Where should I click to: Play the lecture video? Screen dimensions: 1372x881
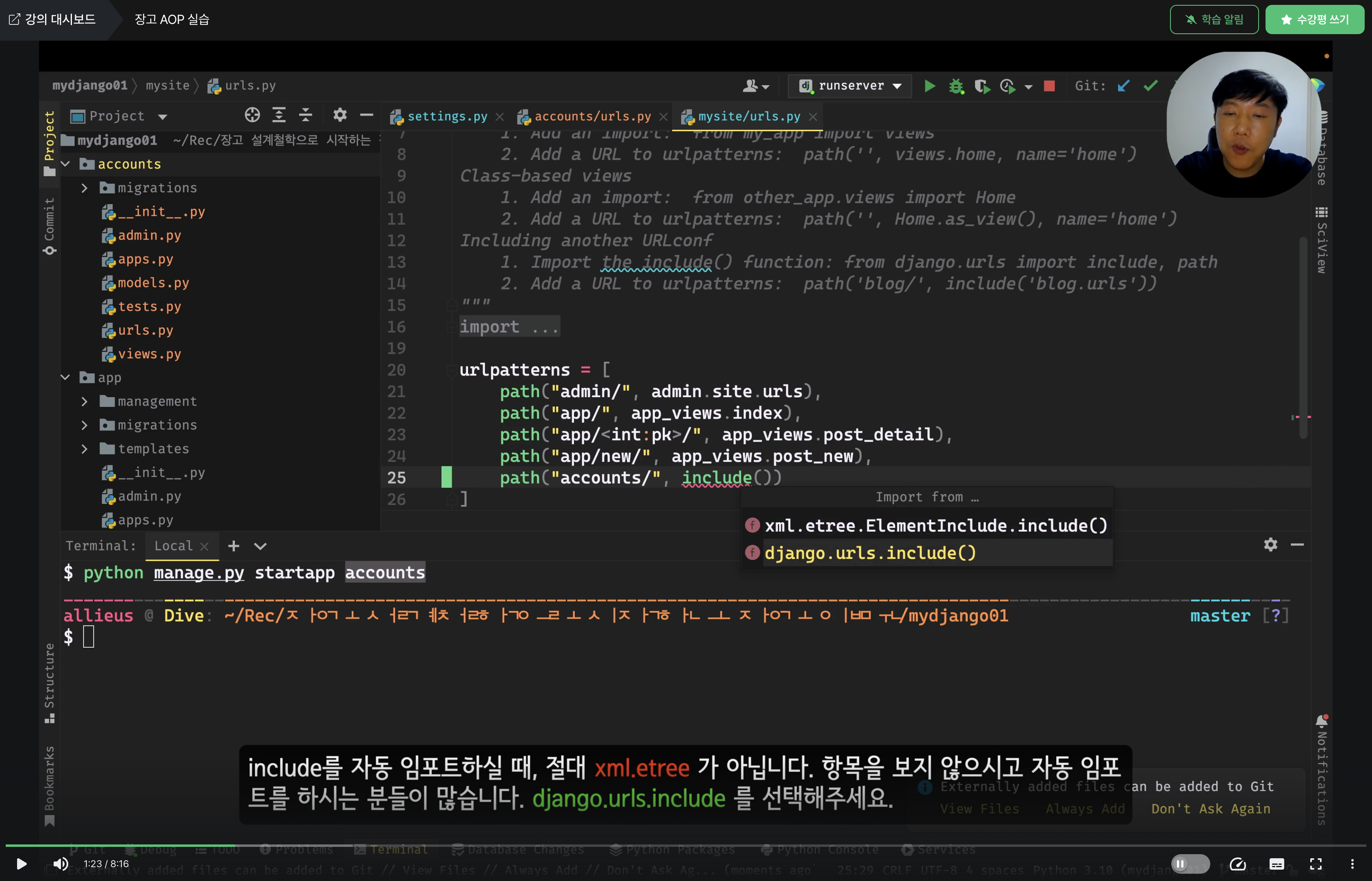[x=21, y=864]
